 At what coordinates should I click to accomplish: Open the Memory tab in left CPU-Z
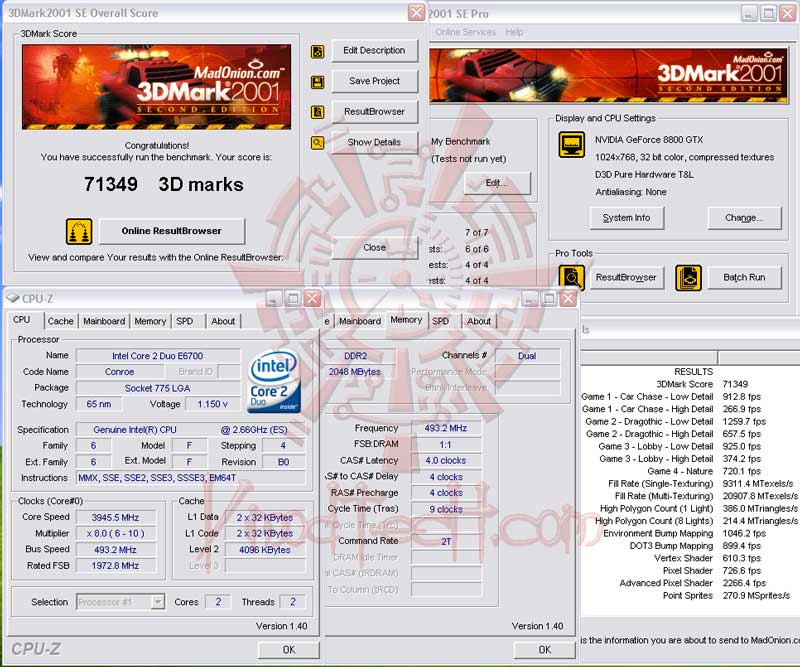pyautogui.click(x=150, y=322)
